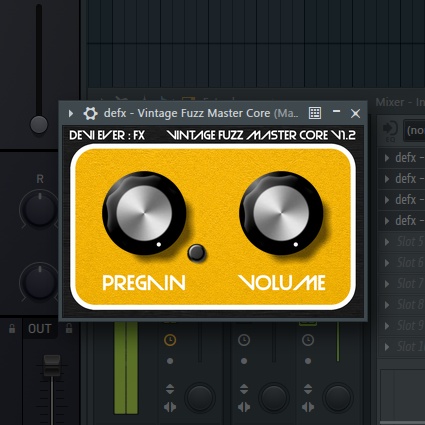425x425 pixels.
Task: Open the preset grid icon in plugin title bar
Action: (x=315, y=113)
